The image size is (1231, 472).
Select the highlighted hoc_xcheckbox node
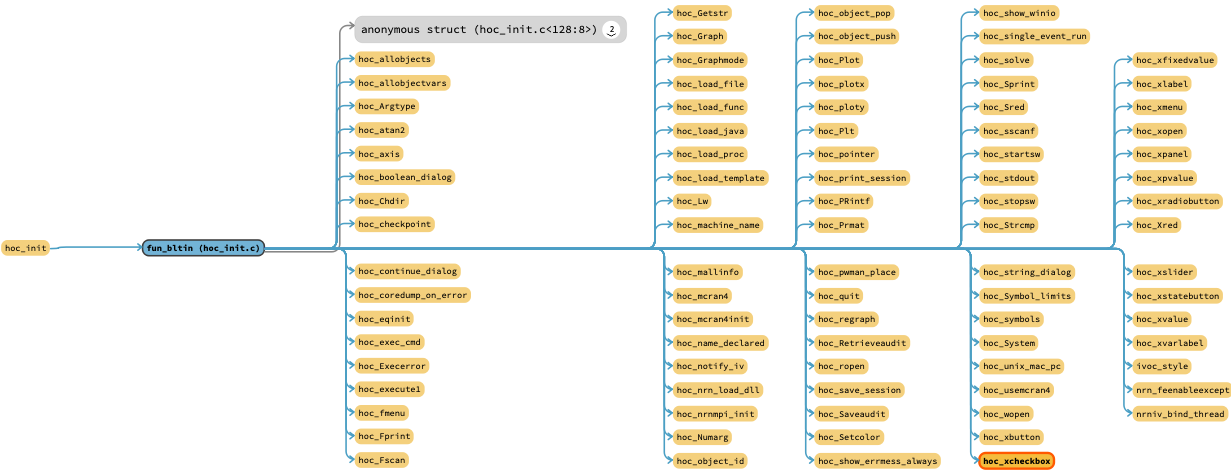point(1016,461)
